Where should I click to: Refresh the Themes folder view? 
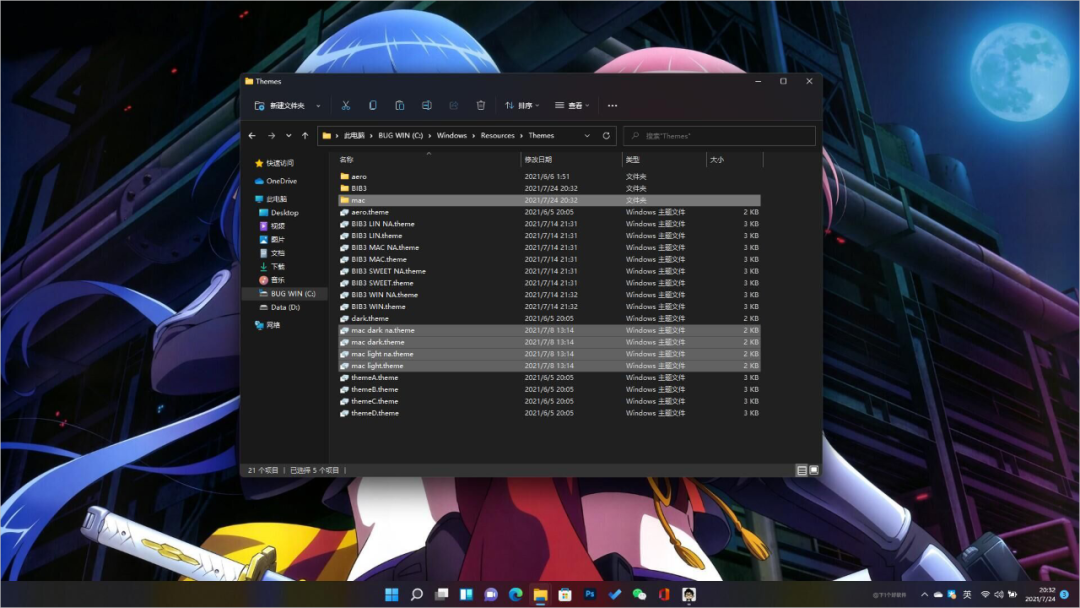coord(605,135)
